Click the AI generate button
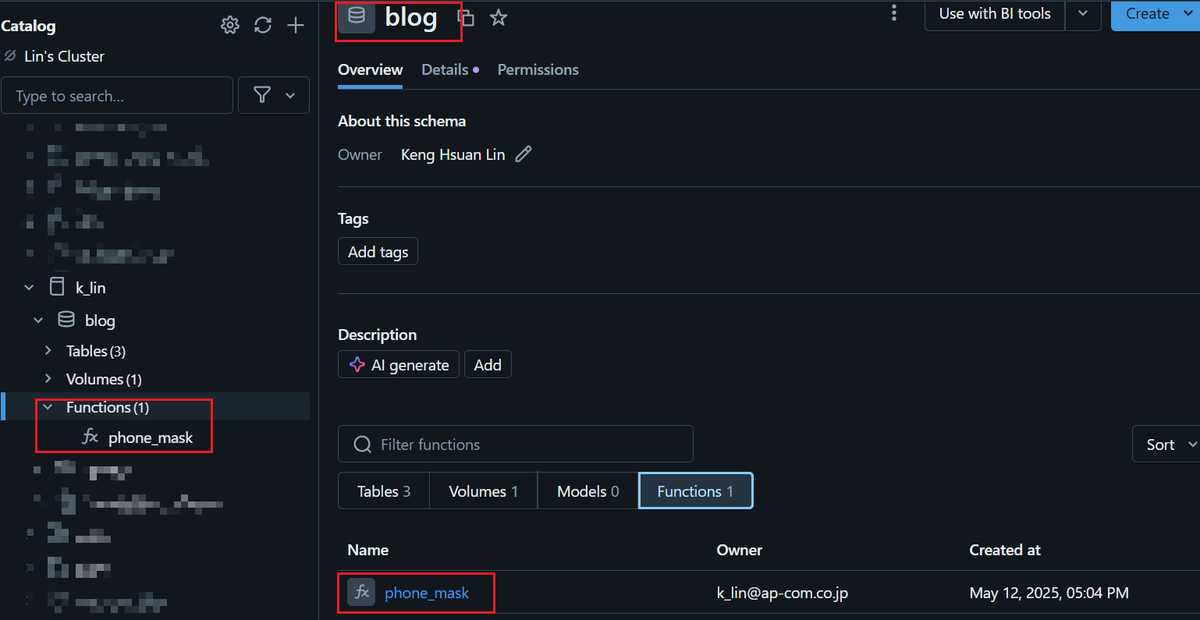The width and height of the screenshot is (1200, 620). tap(399, 365)
